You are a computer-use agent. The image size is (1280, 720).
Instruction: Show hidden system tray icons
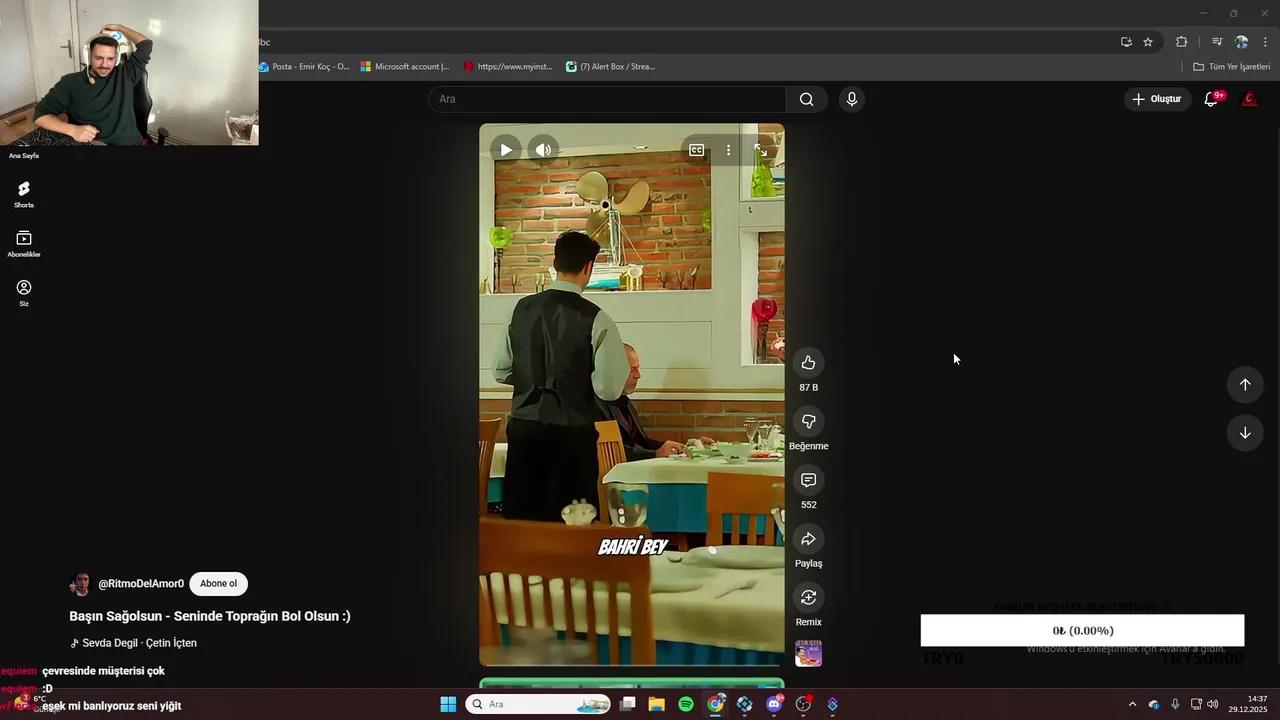click(x=1132, y=704)
